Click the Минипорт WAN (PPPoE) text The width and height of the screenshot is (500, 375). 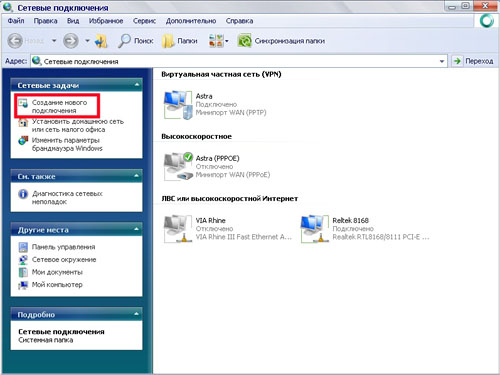233,175
